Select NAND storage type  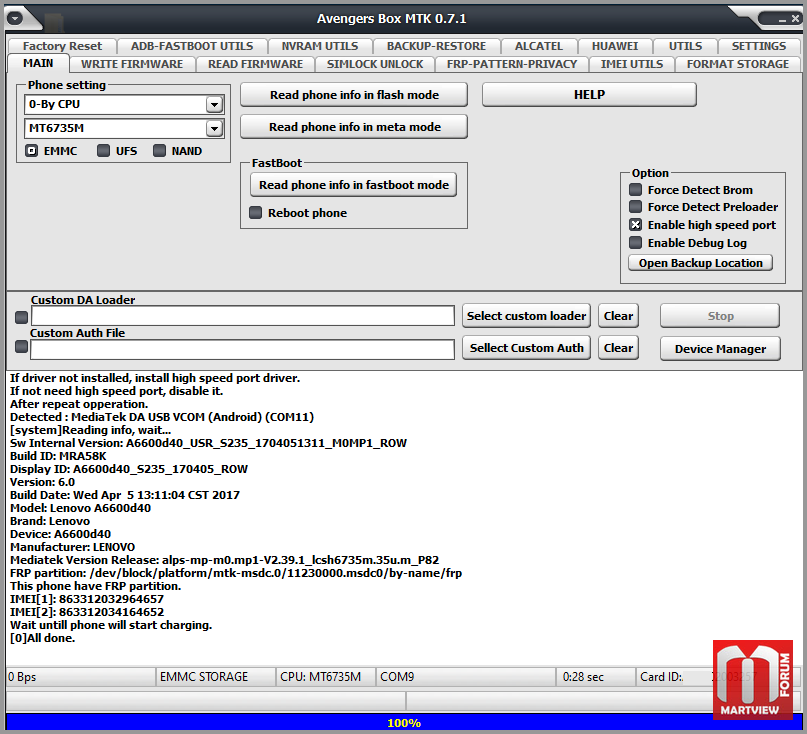coord(160,151)
